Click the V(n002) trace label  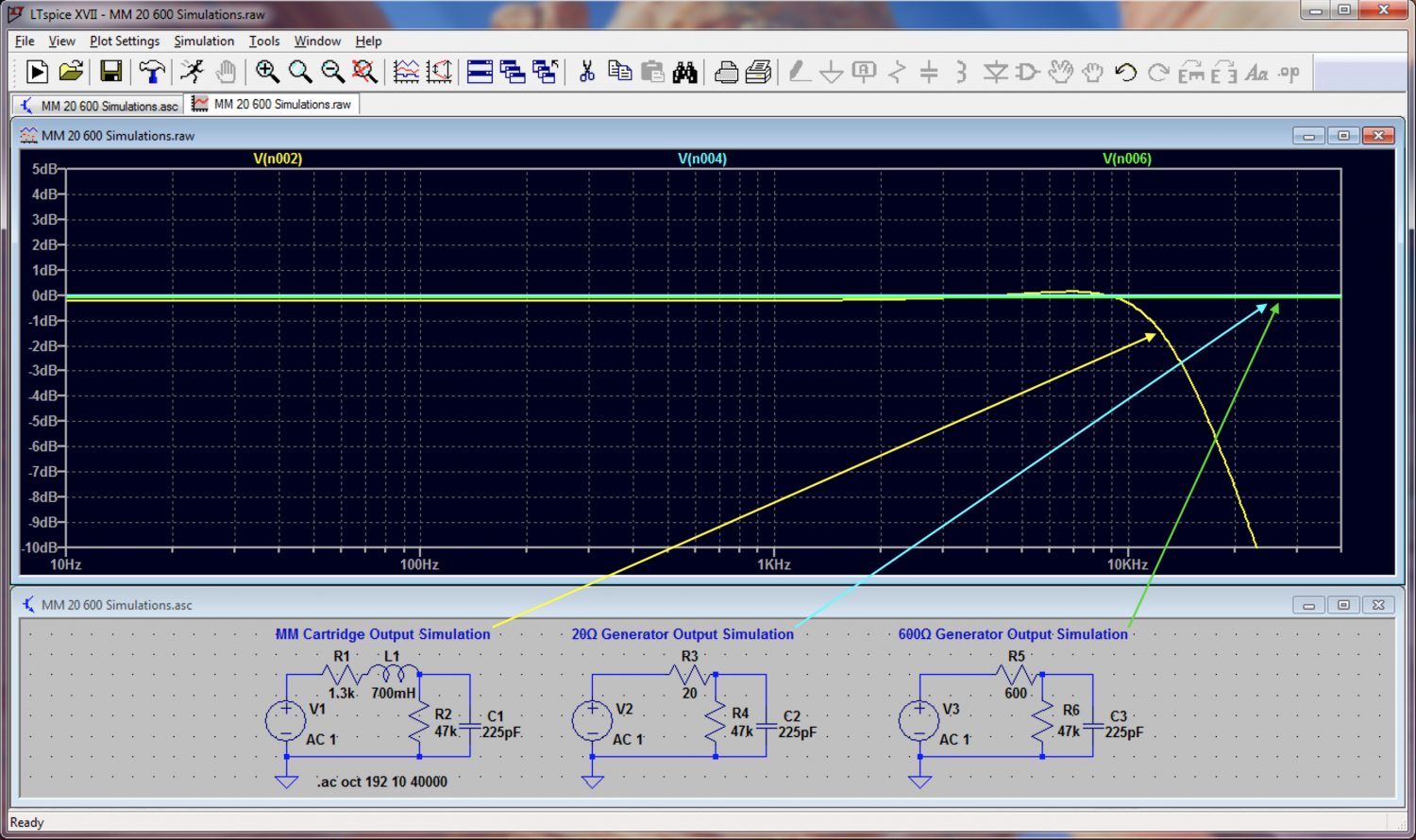[278, 159]
